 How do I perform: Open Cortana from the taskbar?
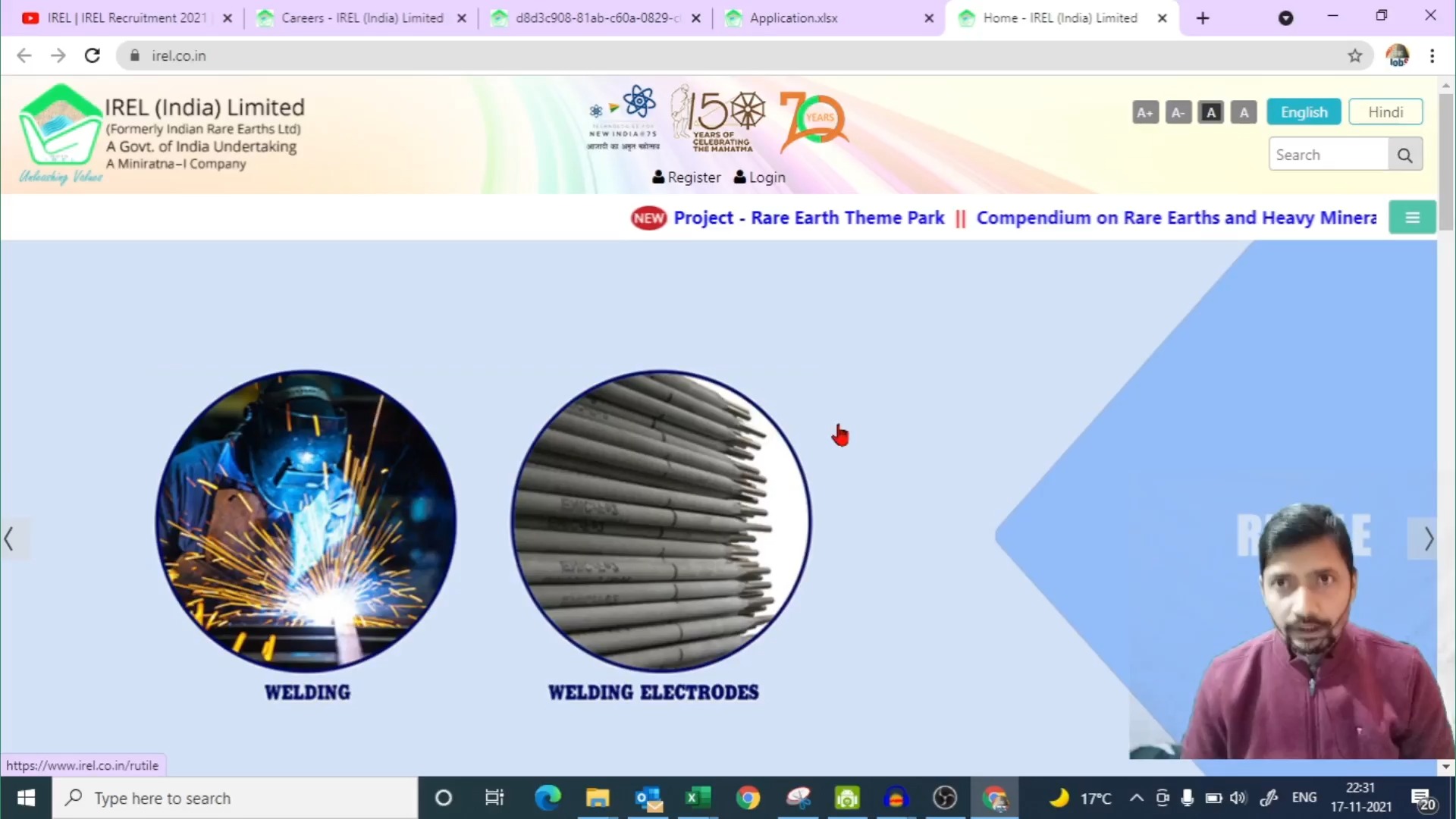(x=444, y=798)
